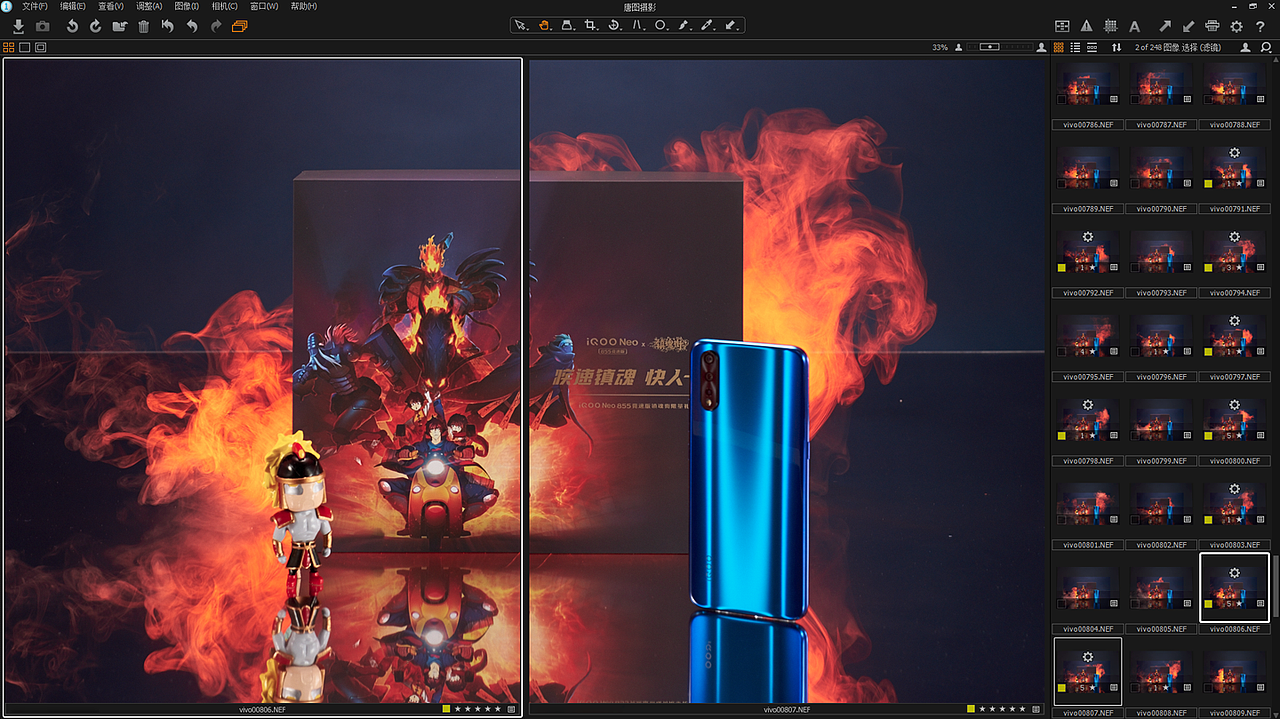Open the Edit Selected Variants panel icon
Viewport: 1280px width, 719px height.
pos(1062,26)
